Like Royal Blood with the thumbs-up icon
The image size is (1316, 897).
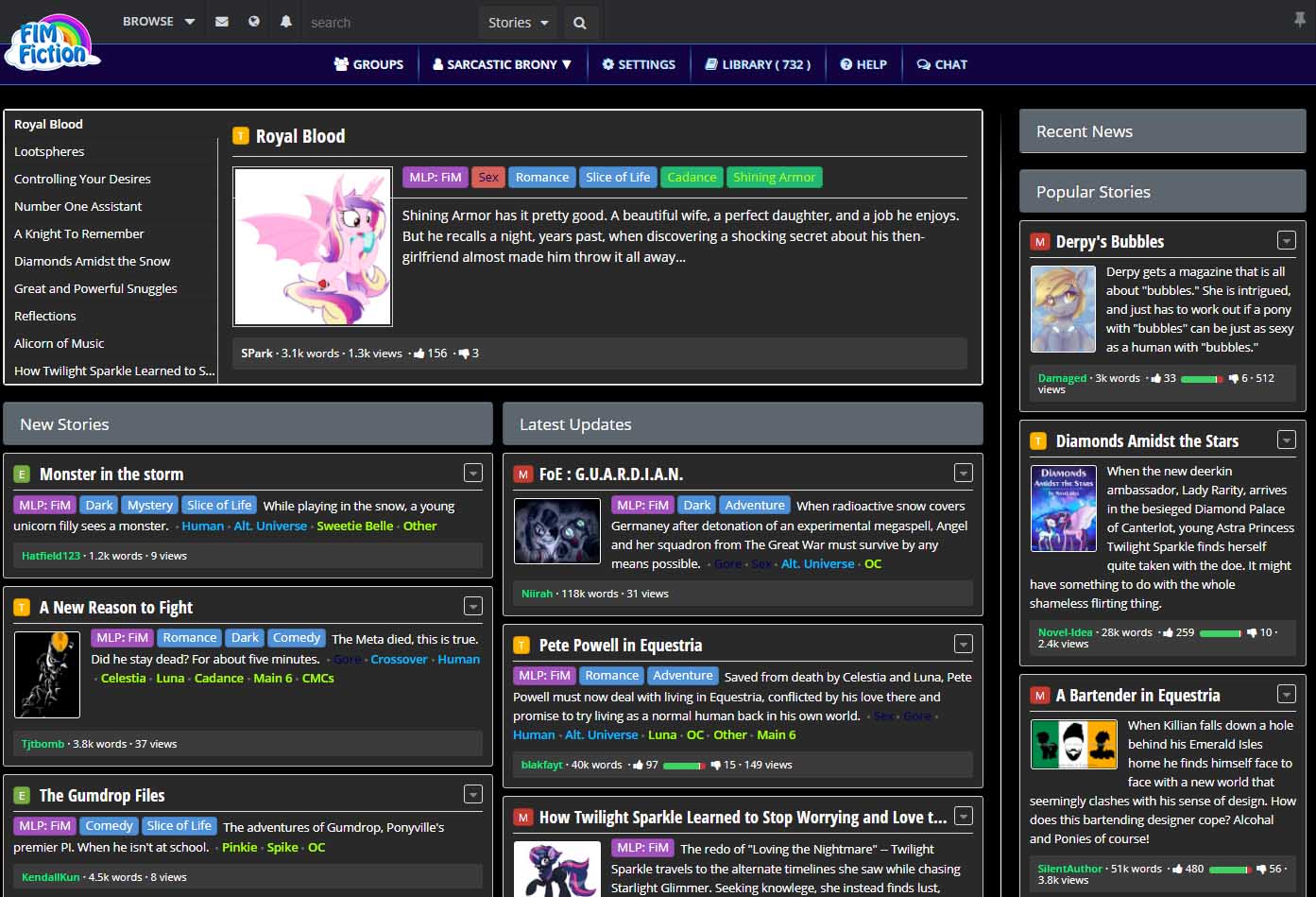[419, 353]
